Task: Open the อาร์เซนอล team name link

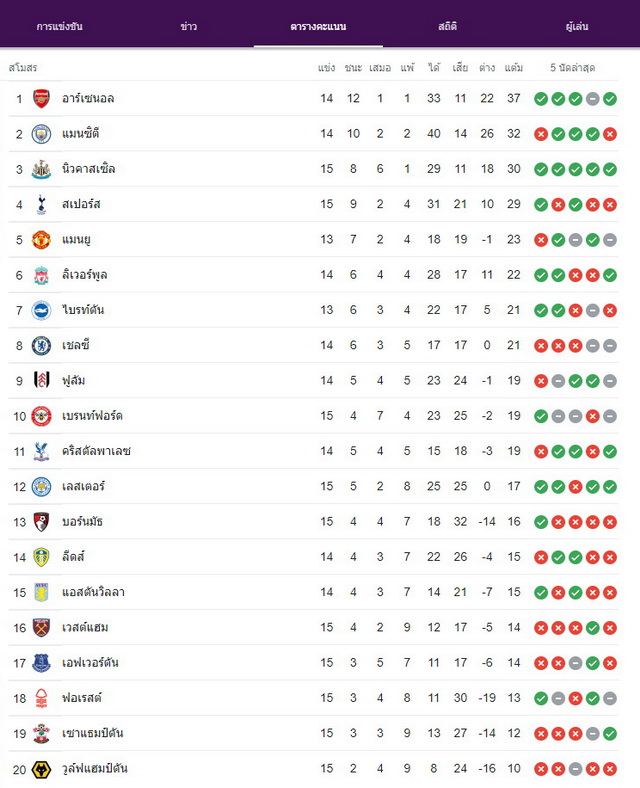Action: (88, 98)
